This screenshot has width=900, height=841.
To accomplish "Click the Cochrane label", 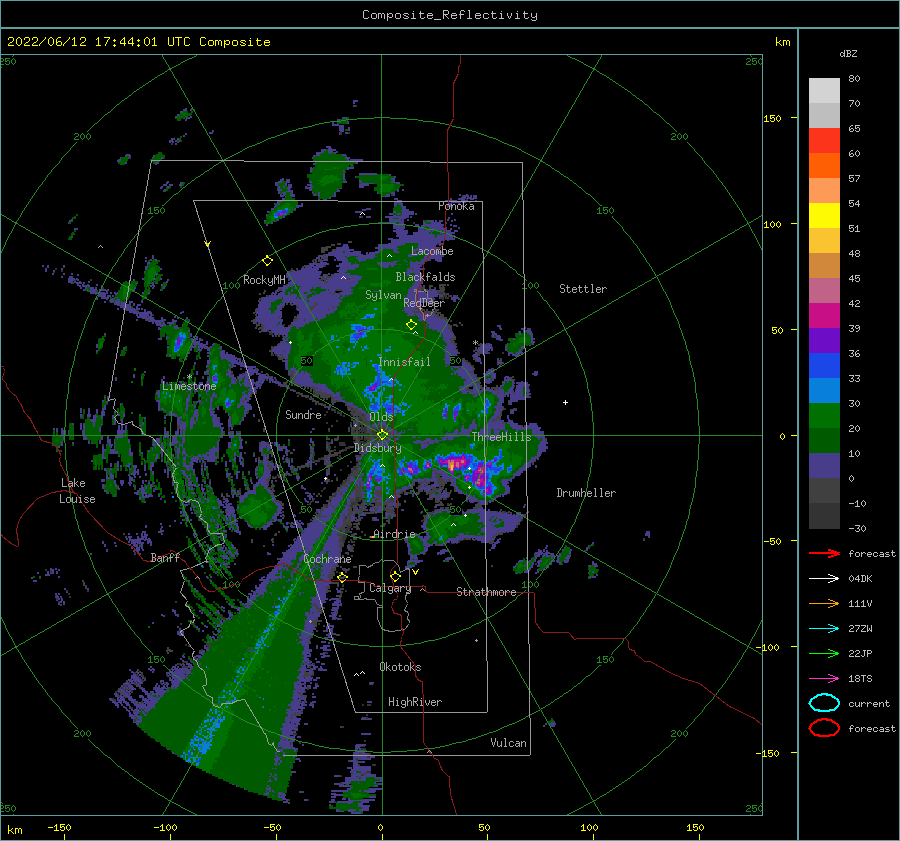I will click(327, 559).
